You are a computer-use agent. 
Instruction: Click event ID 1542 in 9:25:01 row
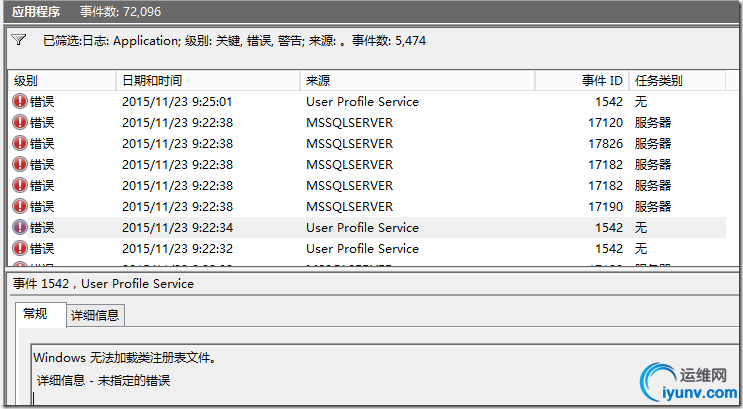pos(608,101)
